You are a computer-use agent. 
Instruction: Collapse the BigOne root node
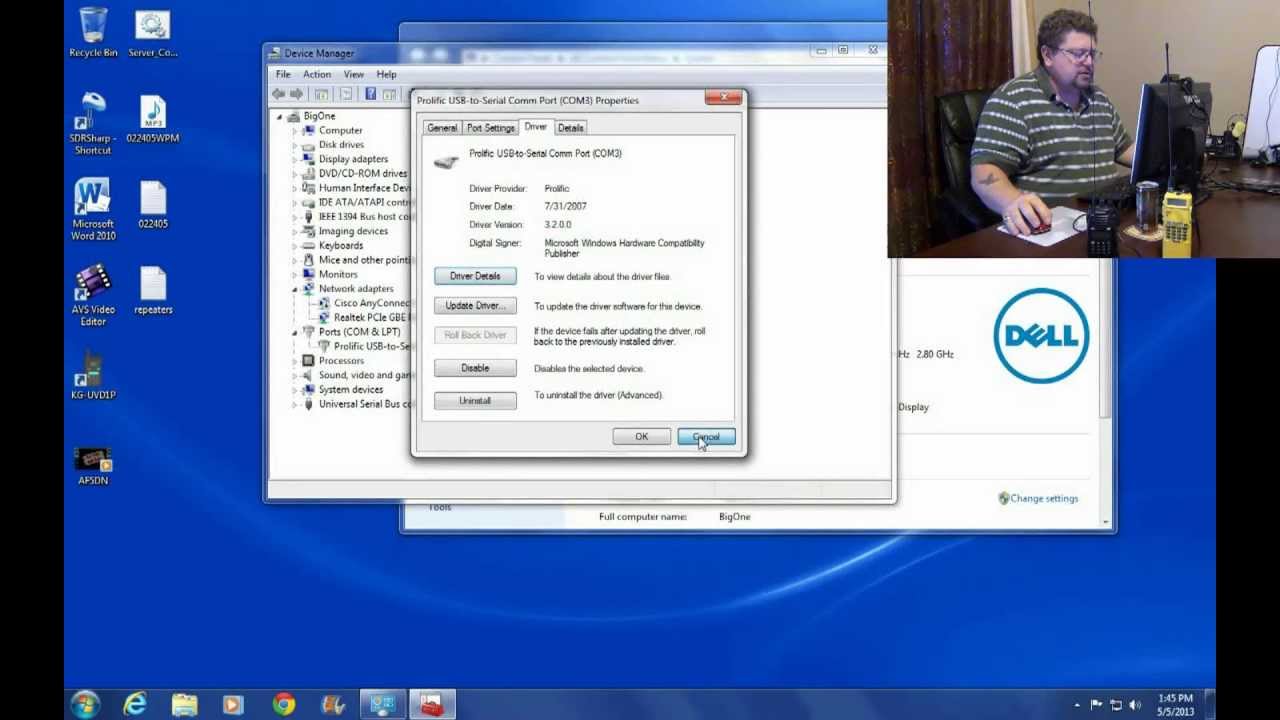point(280,116)
